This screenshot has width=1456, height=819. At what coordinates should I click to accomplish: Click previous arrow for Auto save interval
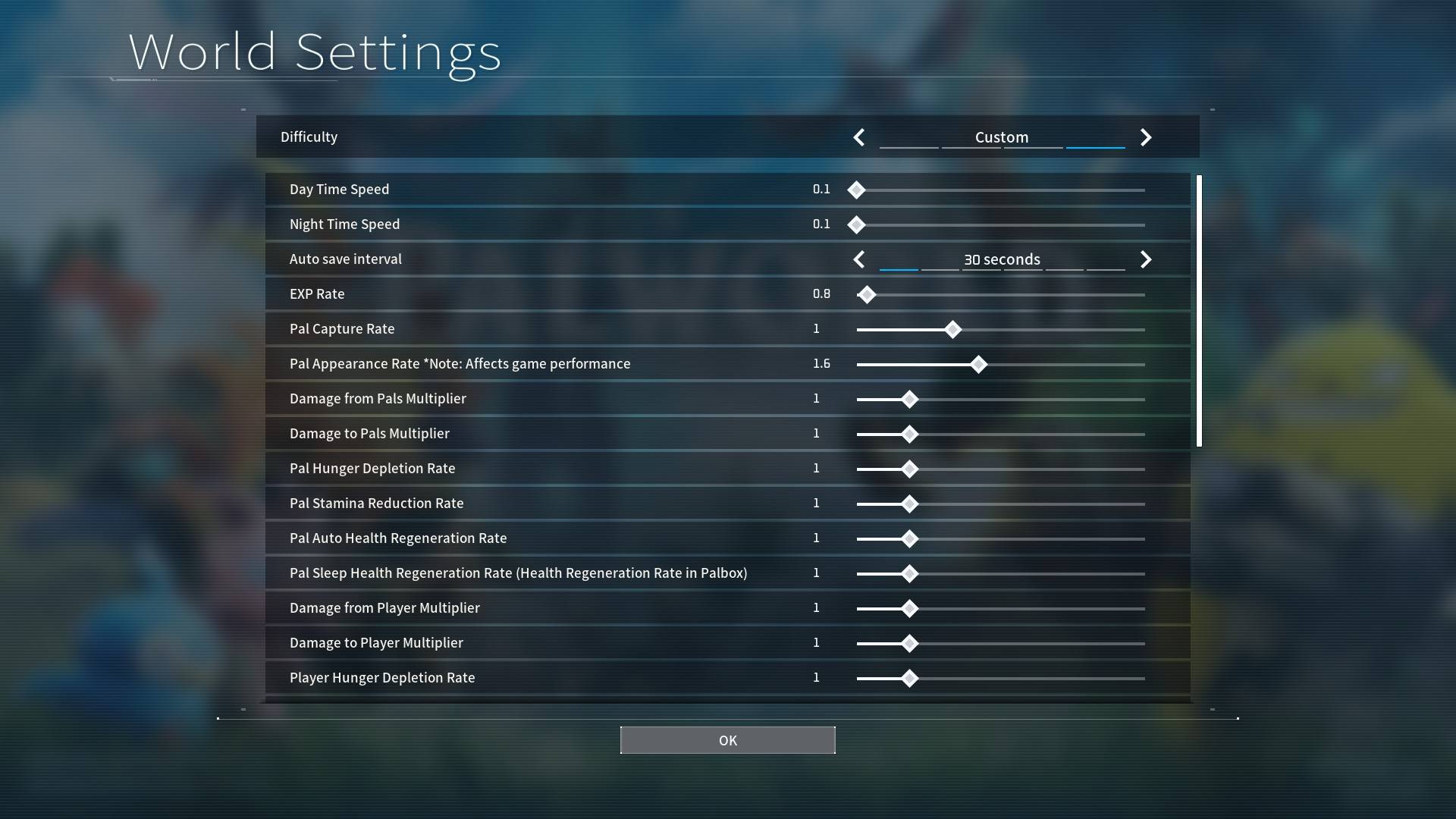point(858,259)
